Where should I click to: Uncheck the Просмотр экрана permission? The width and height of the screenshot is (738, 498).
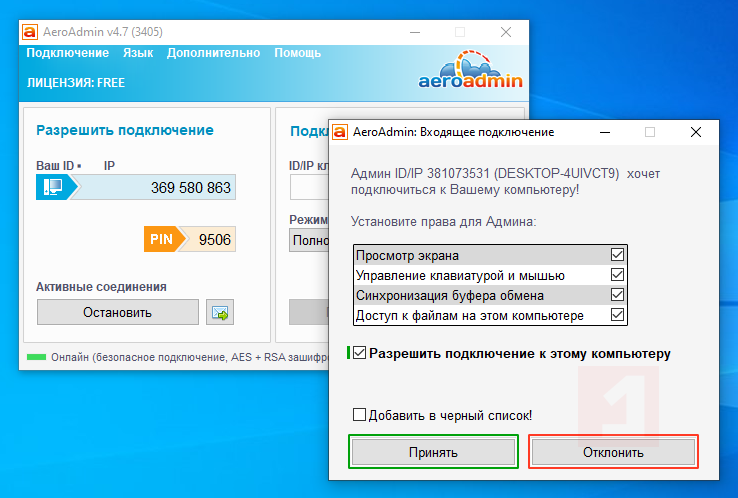(x=617, y=255)
